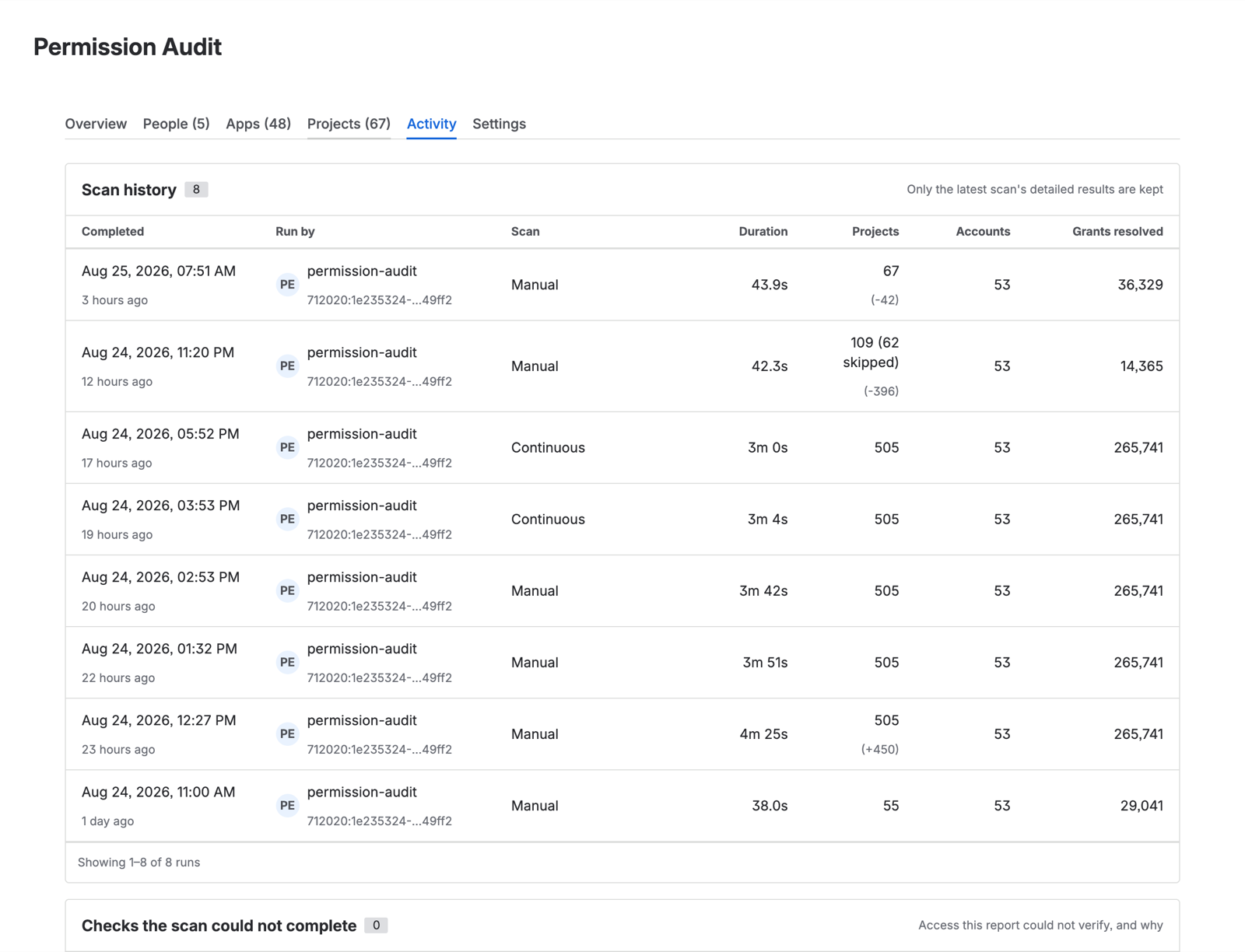Click the (-396) projects change
This screenshot has width=1245, height=952.
tap(881, 391)
